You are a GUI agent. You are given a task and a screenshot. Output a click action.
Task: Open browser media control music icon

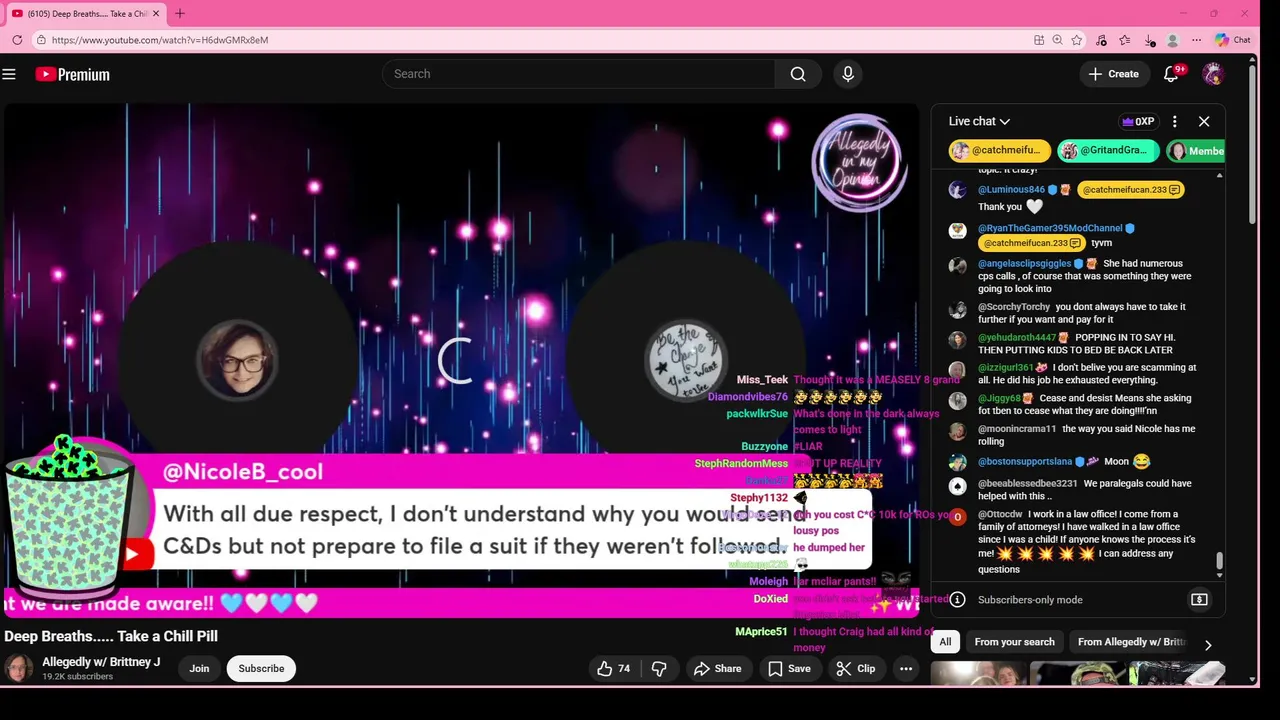(1101, 40)
